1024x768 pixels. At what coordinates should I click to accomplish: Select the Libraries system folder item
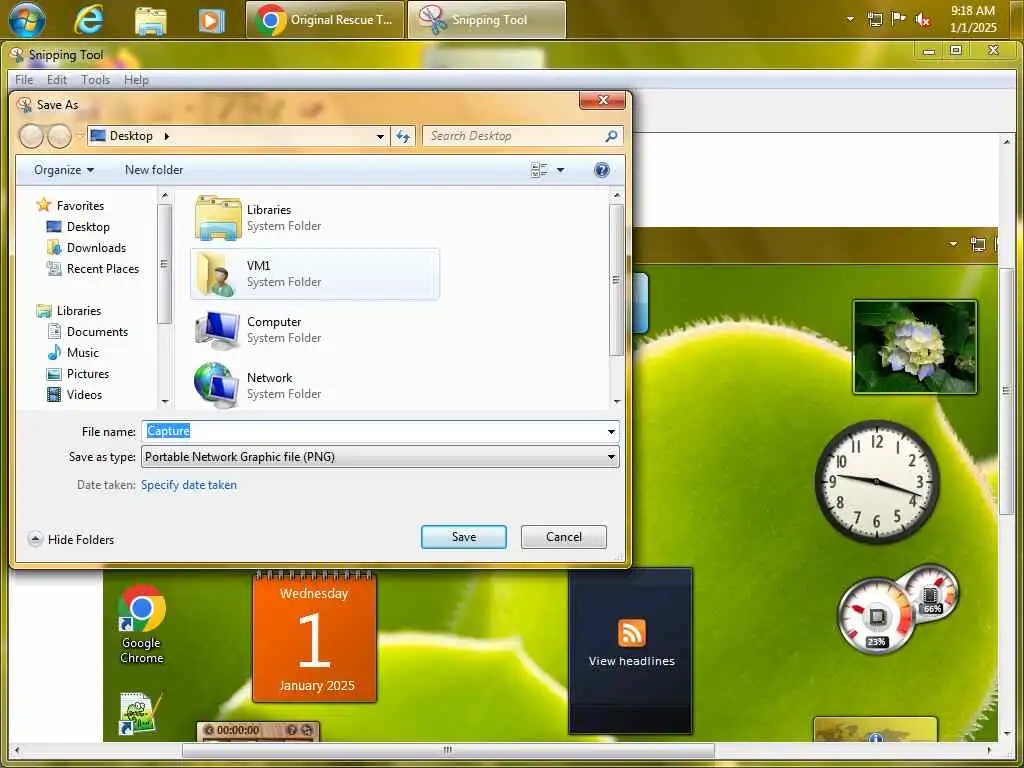pyautogui.click(x=315, y=217)
